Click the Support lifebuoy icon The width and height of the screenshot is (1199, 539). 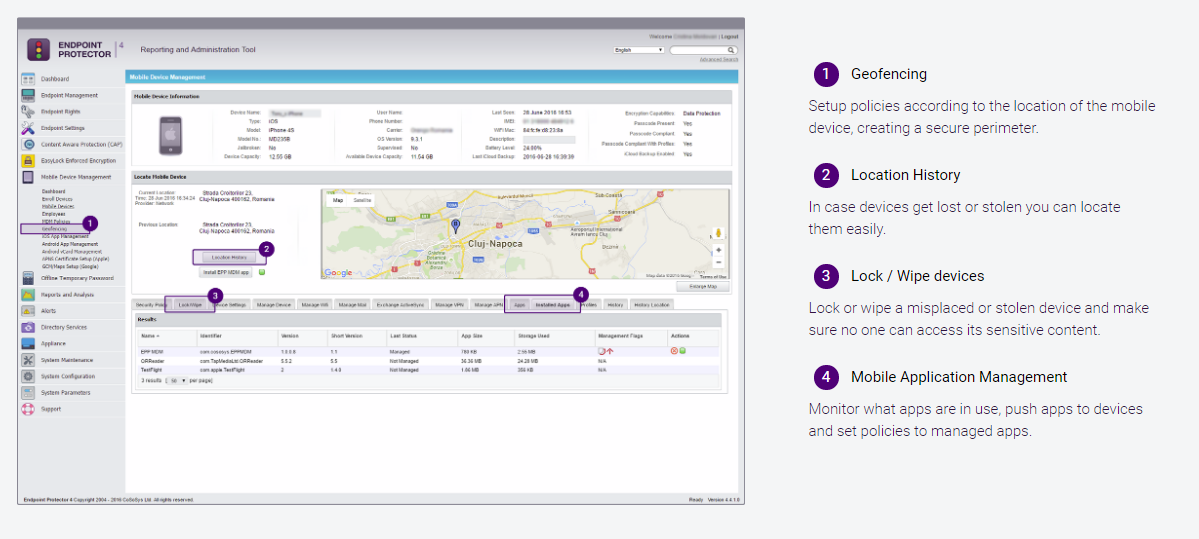click(x=29, y=409)
